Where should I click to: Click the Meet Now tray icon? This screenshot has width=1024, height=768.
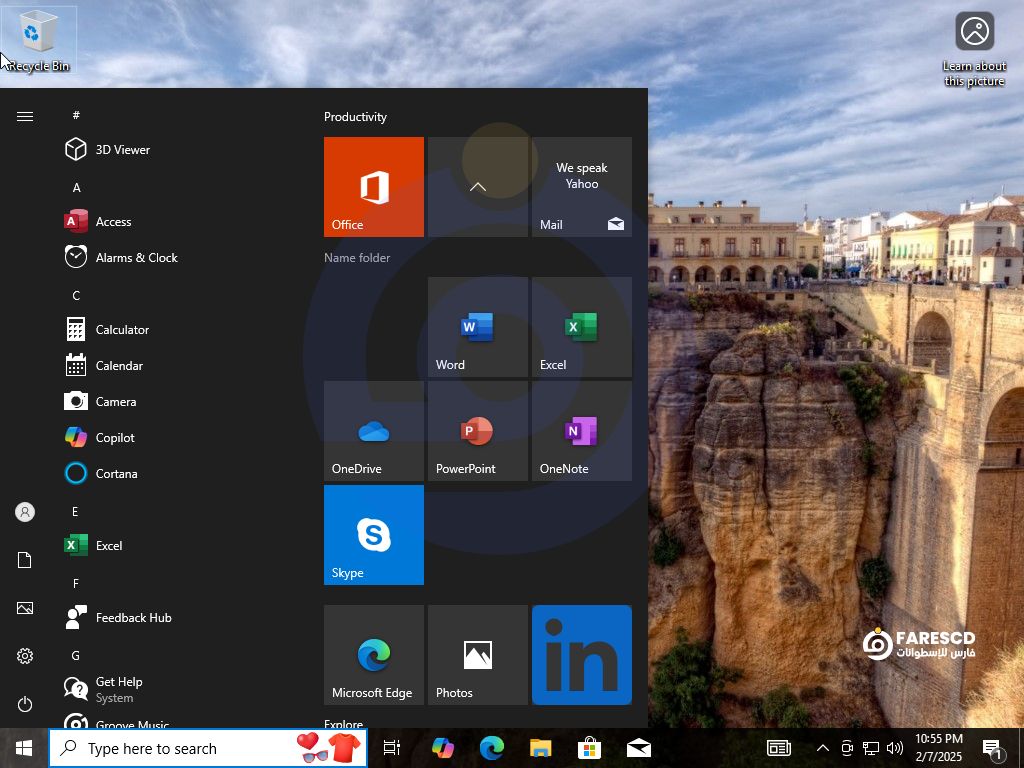[x=847, y=748]
